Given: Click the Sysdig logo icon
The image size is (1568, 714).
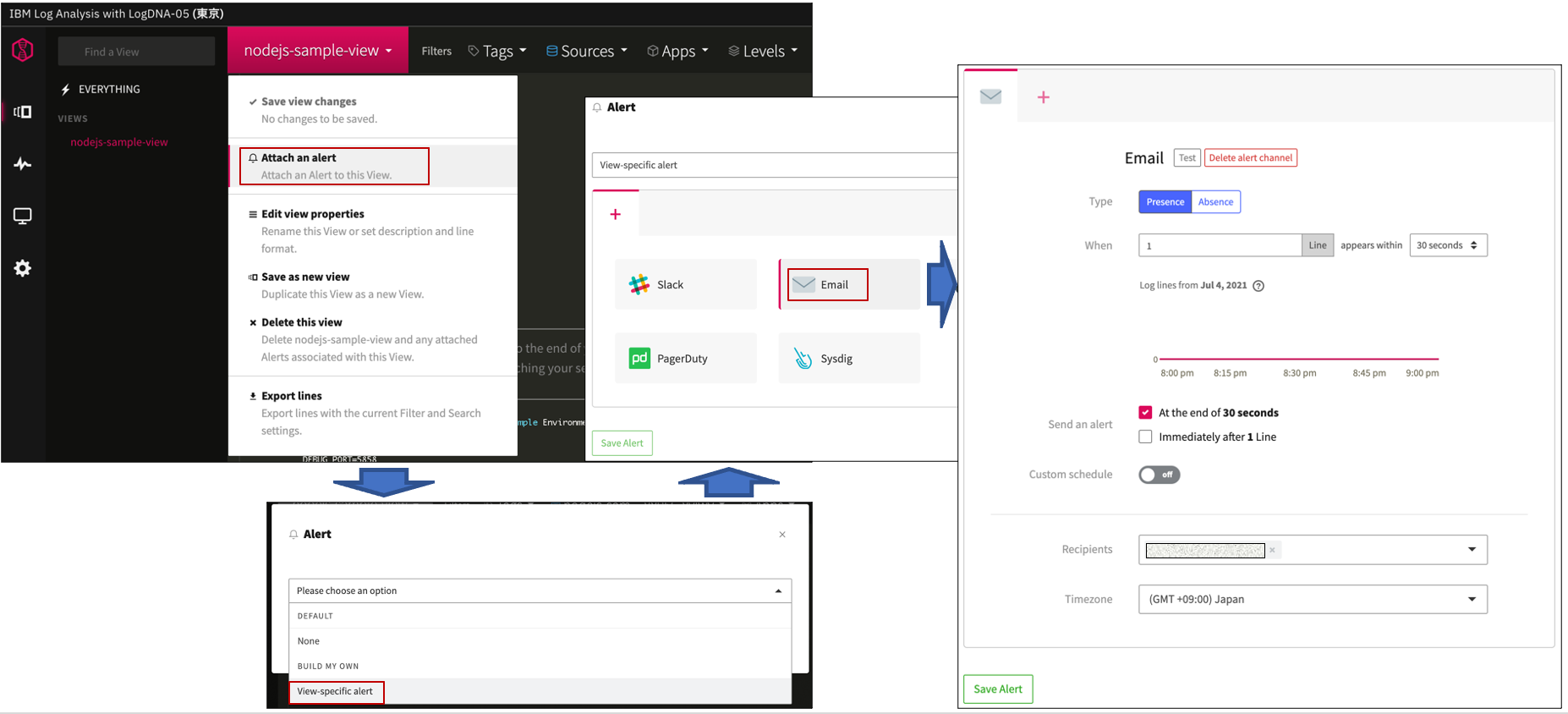Looking at the screenshot, I should [803, 358].
